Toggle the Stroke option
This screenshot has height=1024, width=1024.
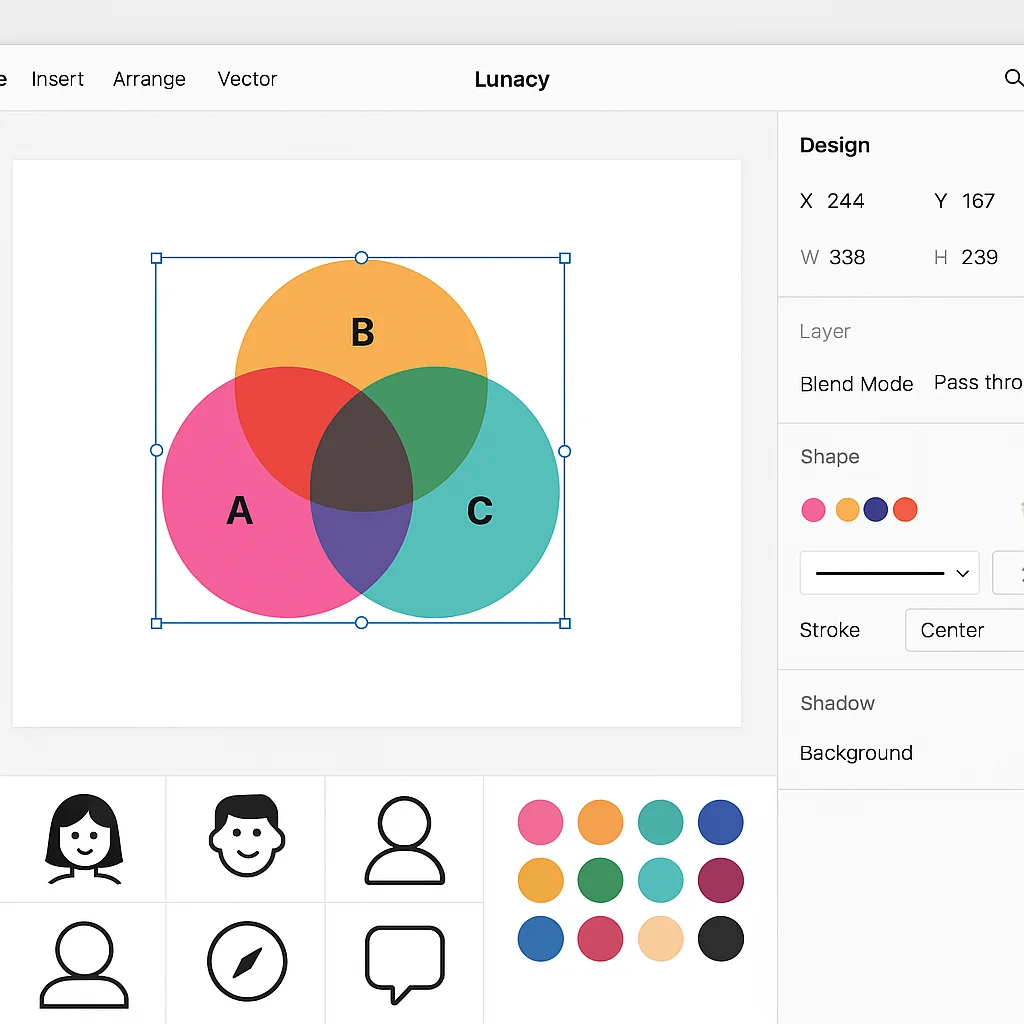(x=830, y=630)
